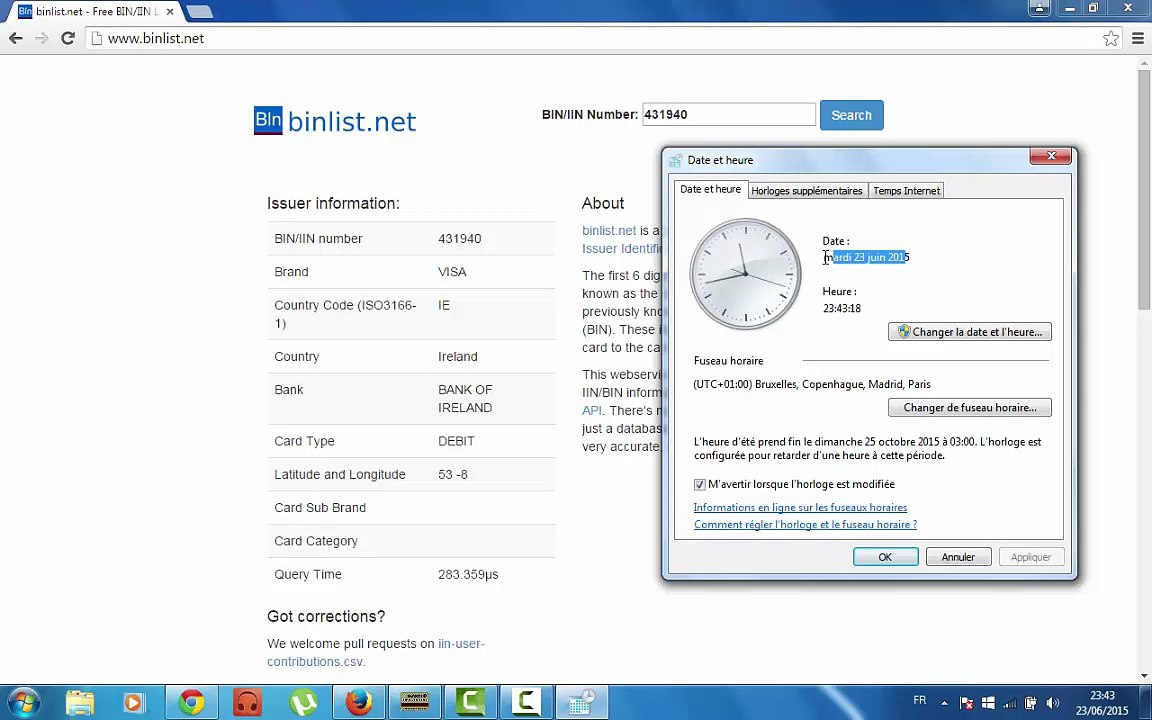The height and width of the screenshot is (720, 1152).
Task: Click OK in the Date et heure dialog
Action: (885, 557)
